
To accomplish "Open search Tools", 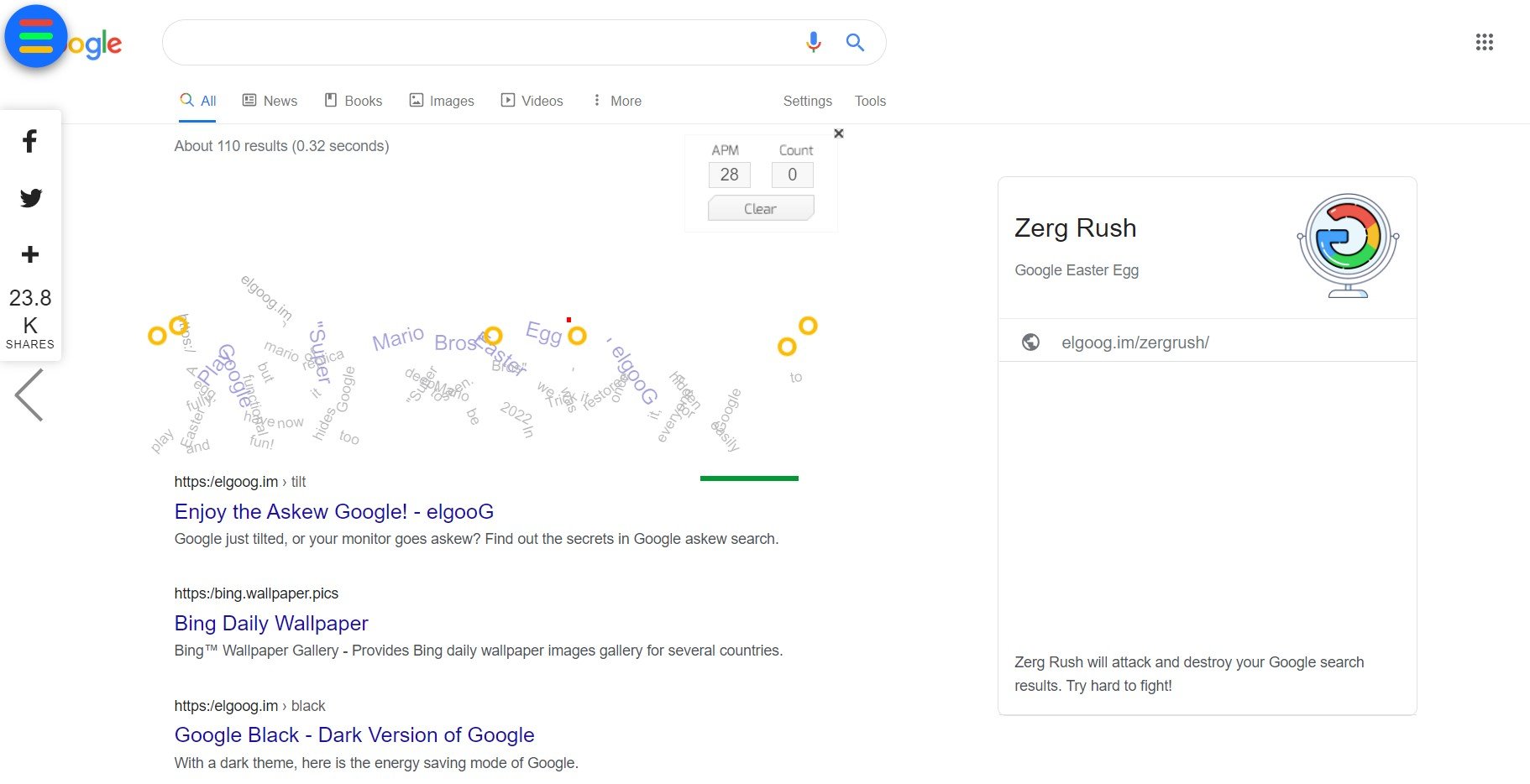I will 870,101.
